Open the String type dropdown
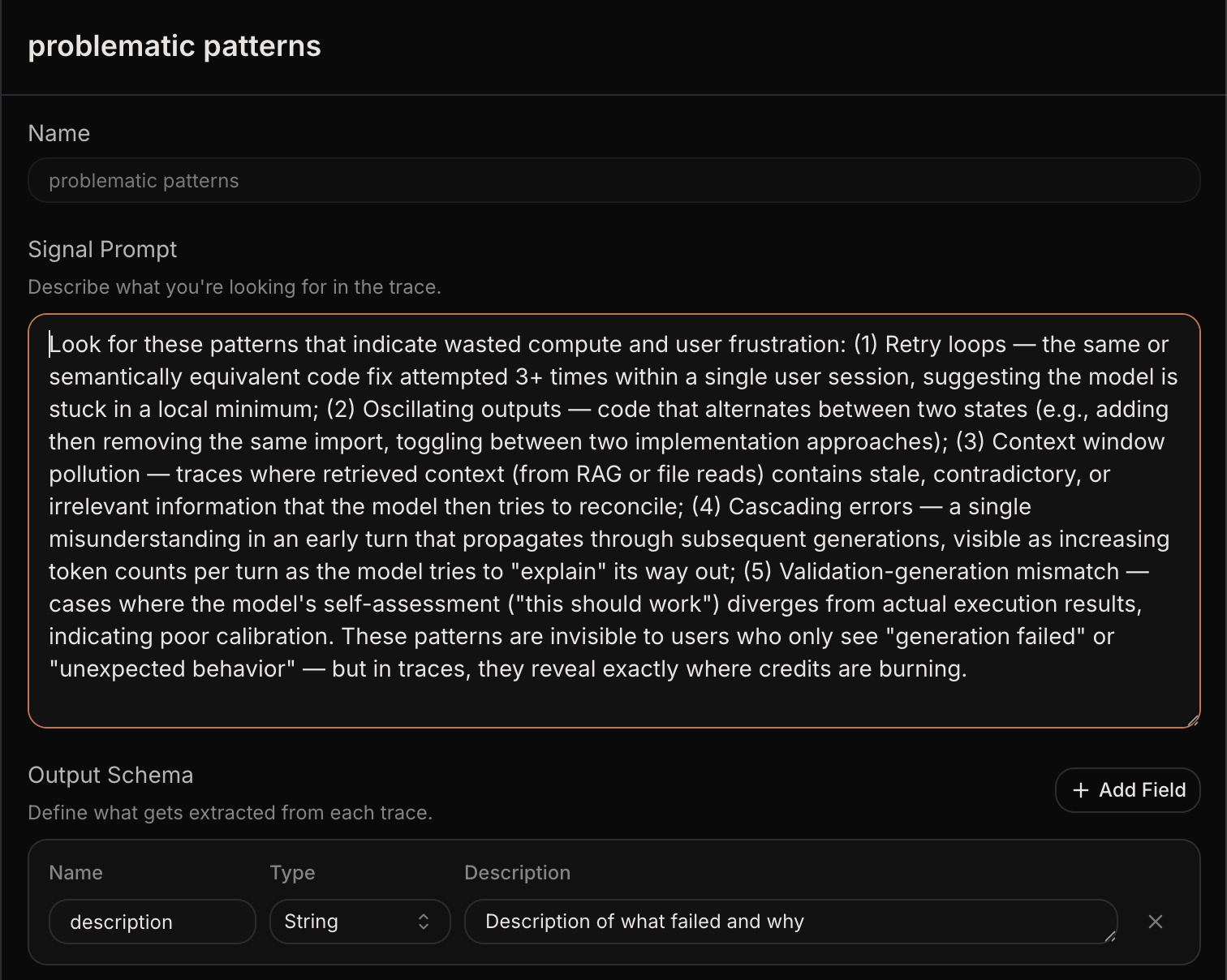 click(x=359, y=922)
